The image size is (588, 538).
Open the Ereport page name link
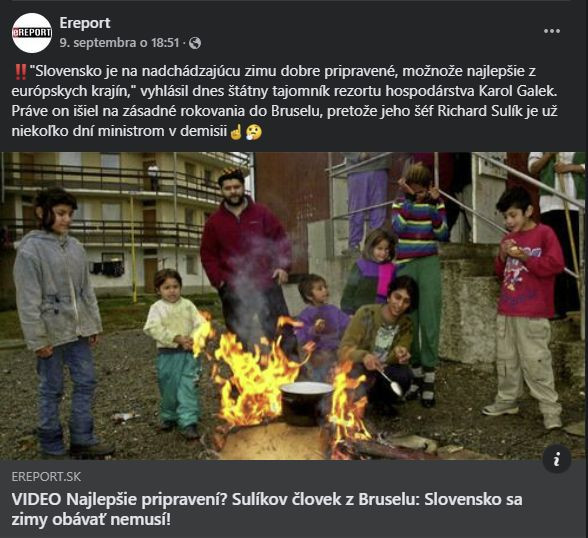[x=85, y=23]
